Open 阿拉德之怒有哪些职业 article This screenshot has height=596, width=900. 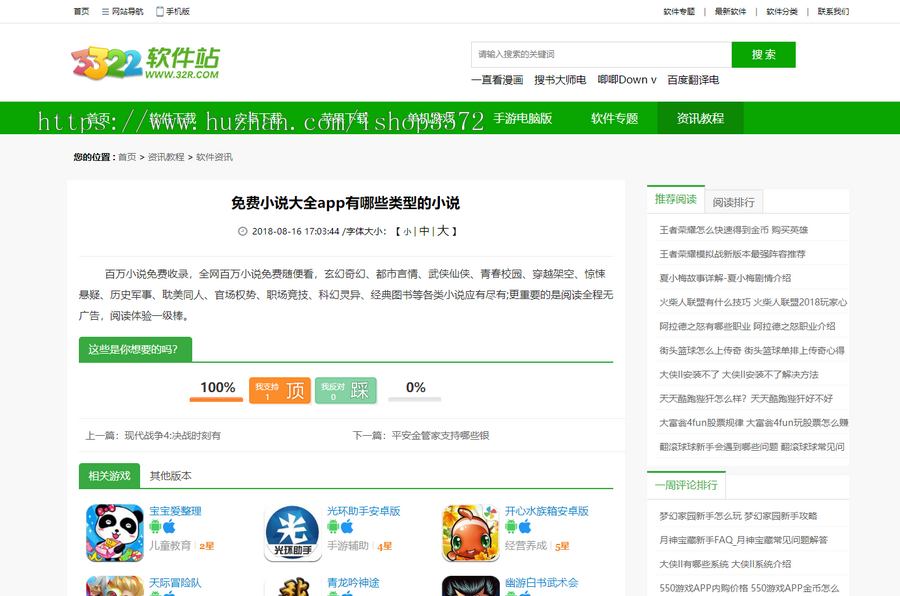tap(747, 327)
